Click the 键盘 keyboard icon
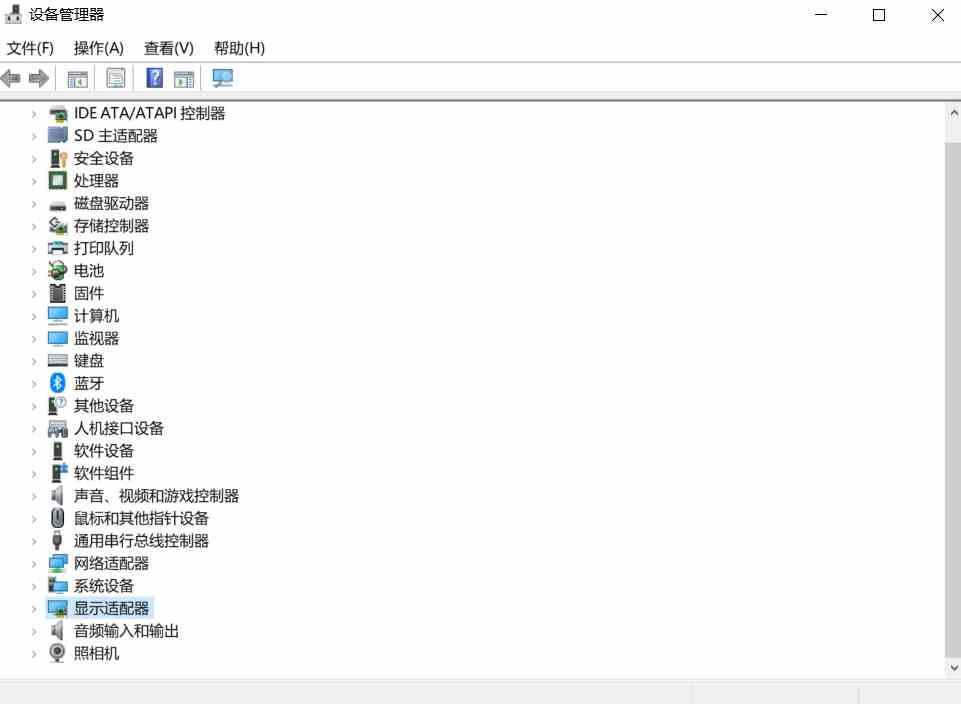This screenshot has width=961, height=704. point(58,360)
